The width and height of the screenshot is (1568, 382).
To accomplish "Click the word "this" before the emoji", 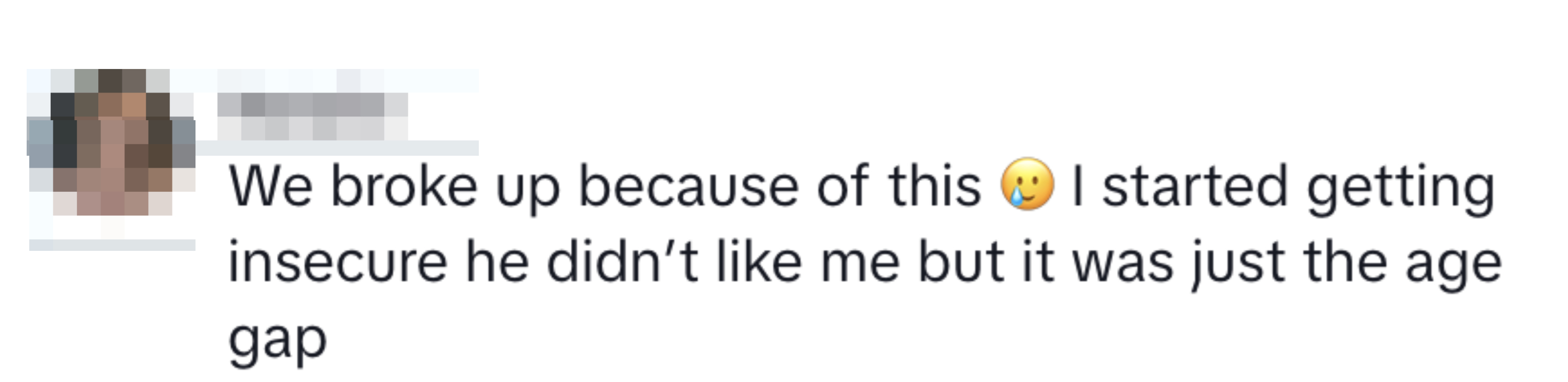I will coord(935,186).
